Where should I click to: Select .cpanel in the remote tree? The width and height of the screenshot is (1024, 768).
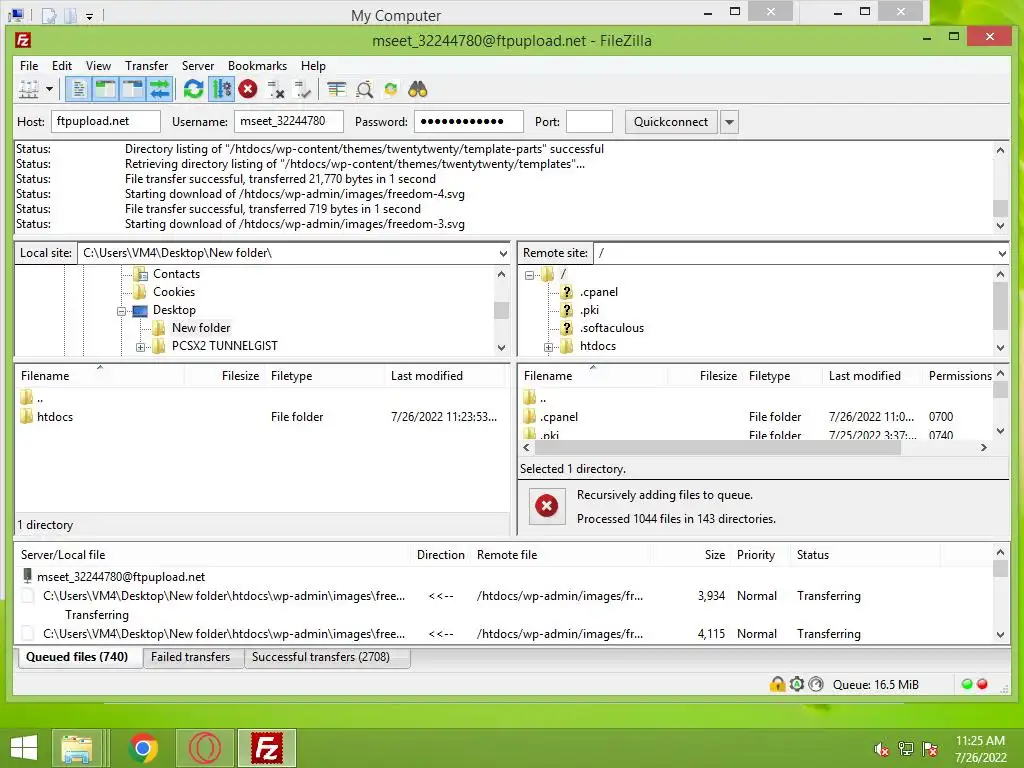[599, 292]
